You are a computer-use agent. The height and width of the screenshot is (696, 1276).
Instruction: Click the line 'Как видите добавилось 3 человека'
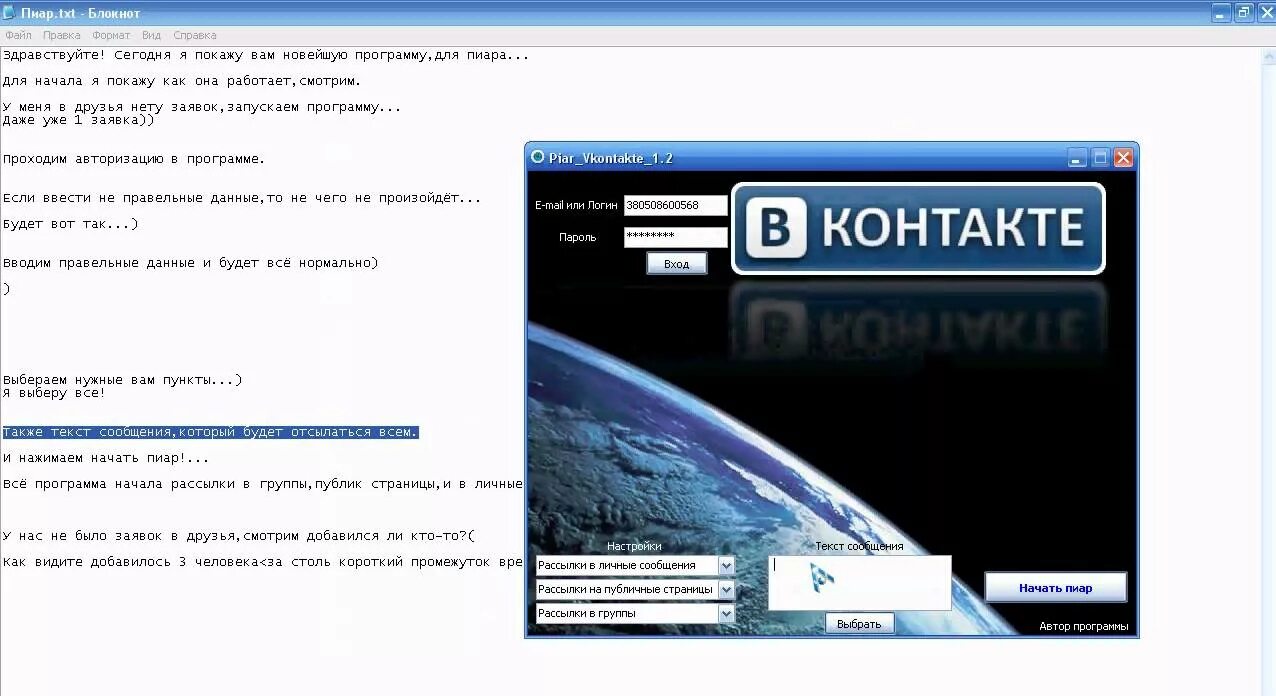click(263, 562)
